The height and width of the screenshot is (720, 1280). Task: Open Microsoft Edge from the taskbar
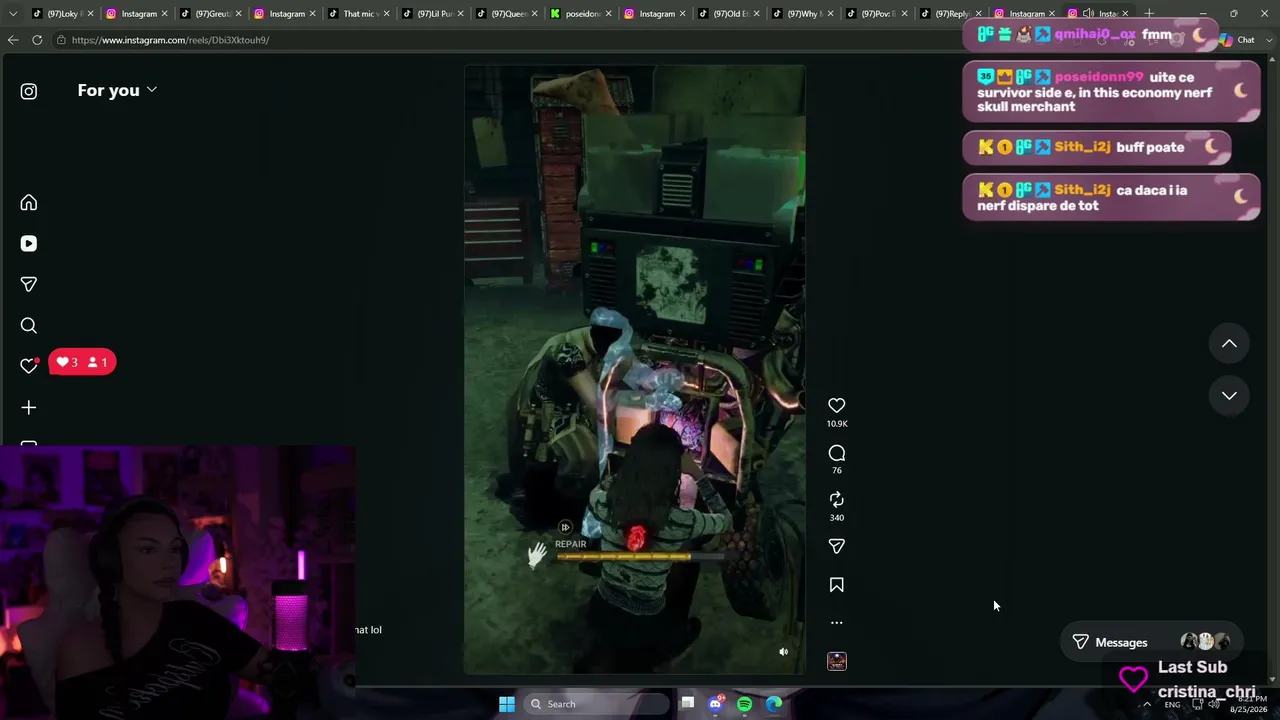(774, 704)
